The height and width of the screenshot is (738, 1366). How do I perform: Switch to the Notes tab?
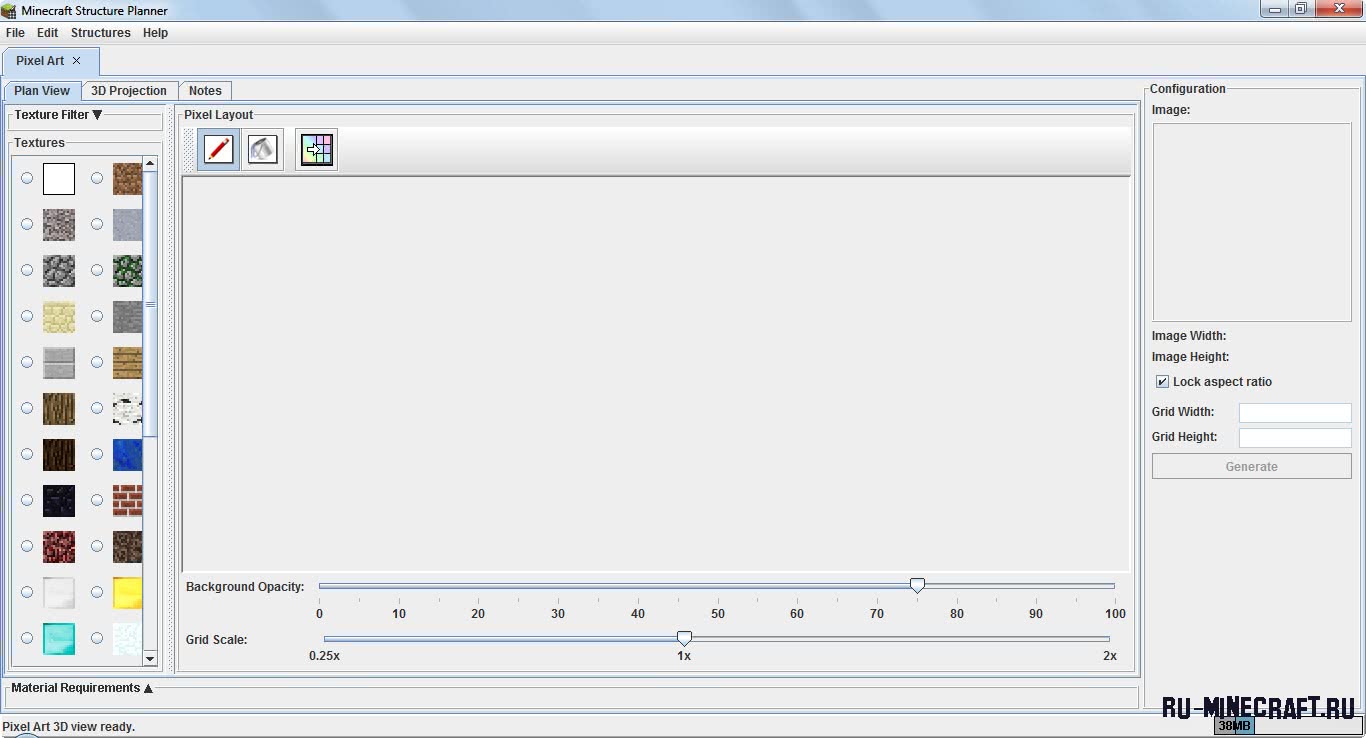pyautogui.click(x=205, y=91)
